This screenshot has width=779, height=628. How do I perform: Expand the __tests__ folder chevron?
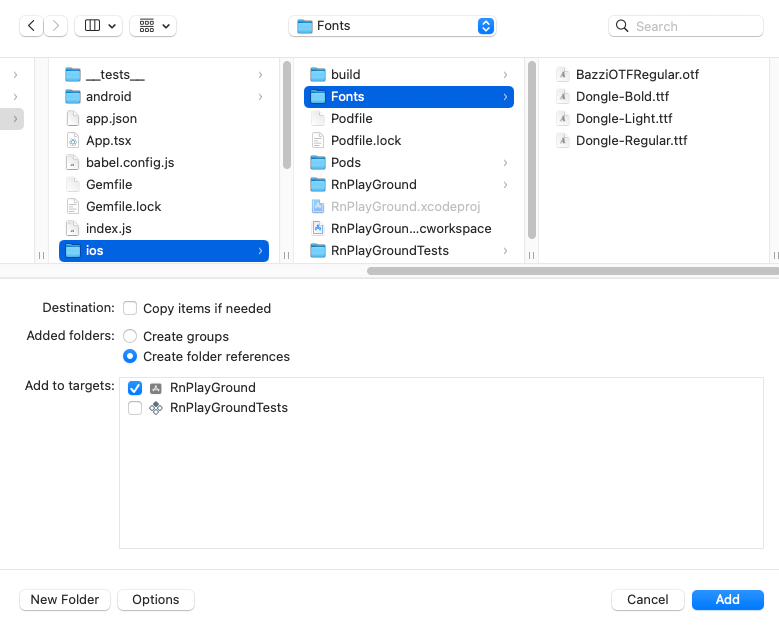tap(260, 75)
